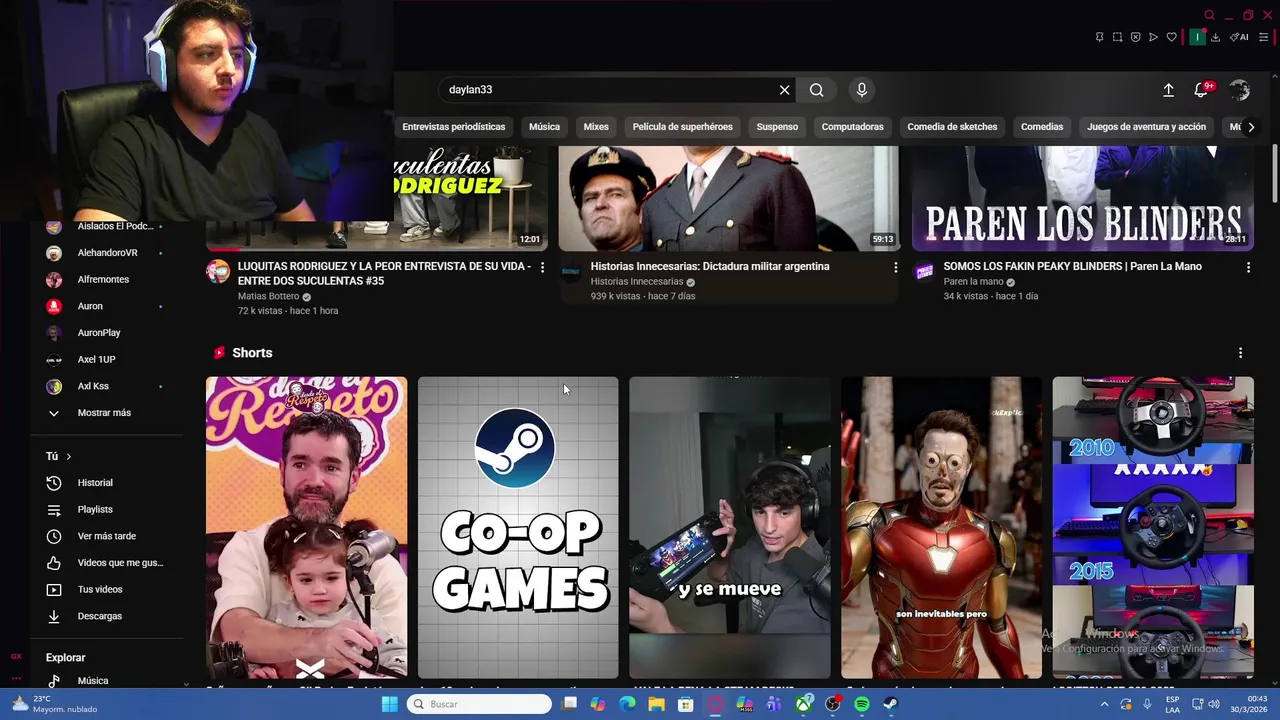Open the CO-OP GAMES Steam short
The width and height of the screenshot is (1280, 720).
click(x=518, y=527)
